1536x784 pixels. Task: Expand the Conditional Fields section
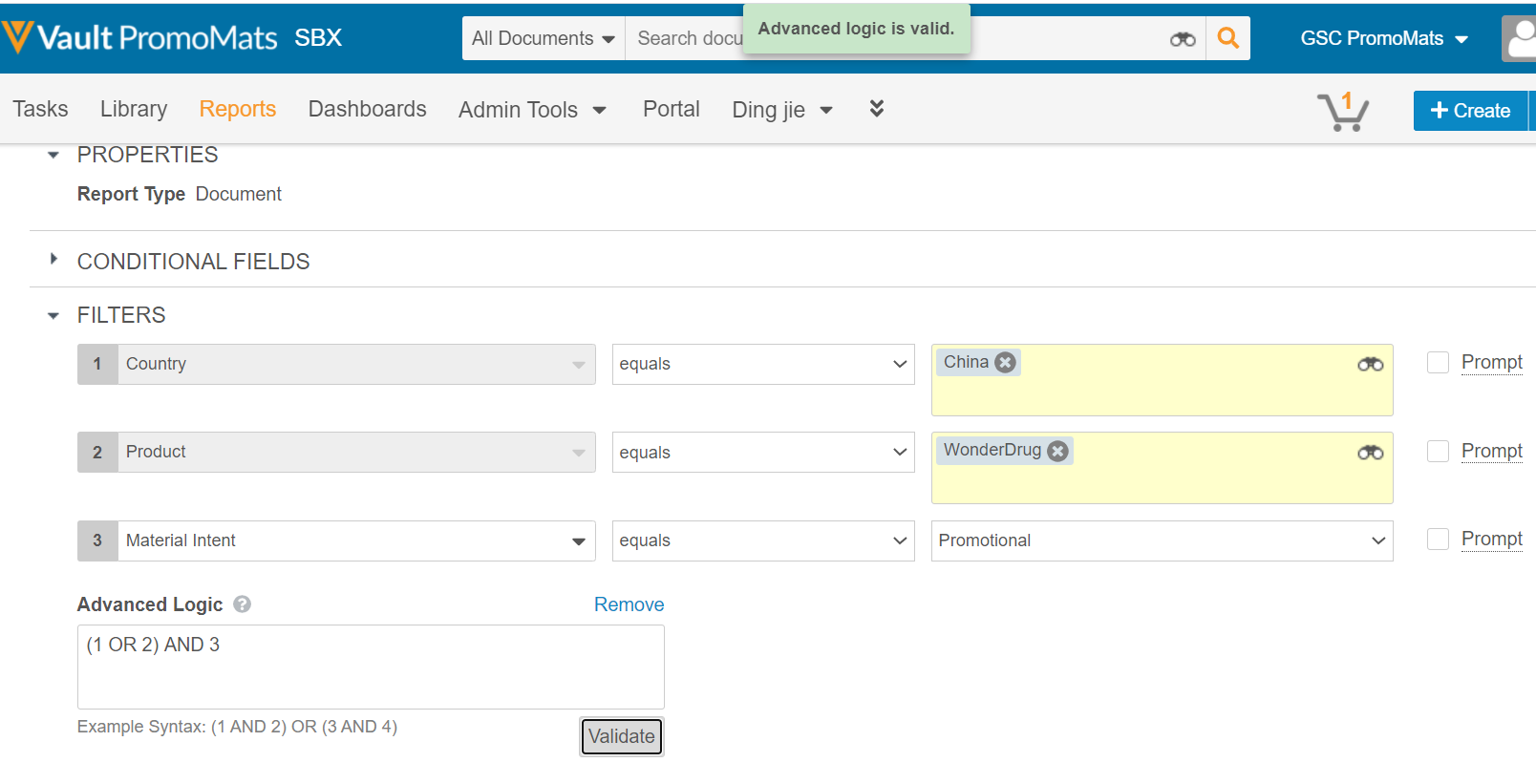coord(54,260)
